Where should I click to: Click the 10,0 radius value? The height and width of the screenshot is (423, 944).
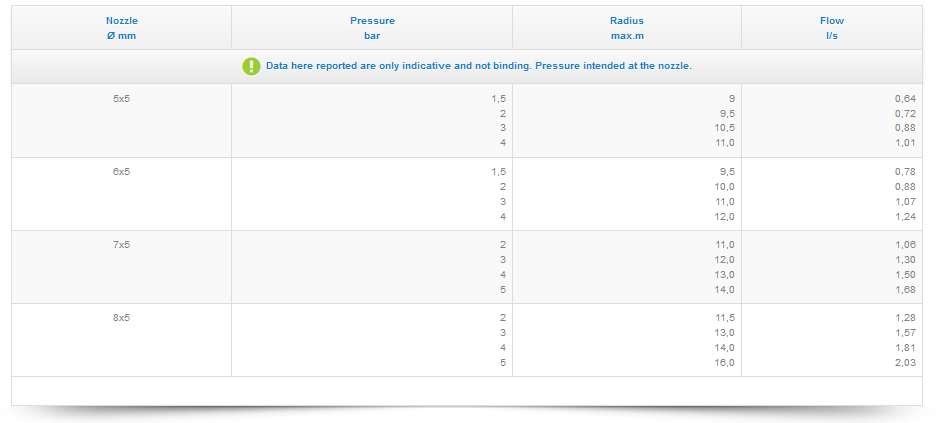[725, 186]
